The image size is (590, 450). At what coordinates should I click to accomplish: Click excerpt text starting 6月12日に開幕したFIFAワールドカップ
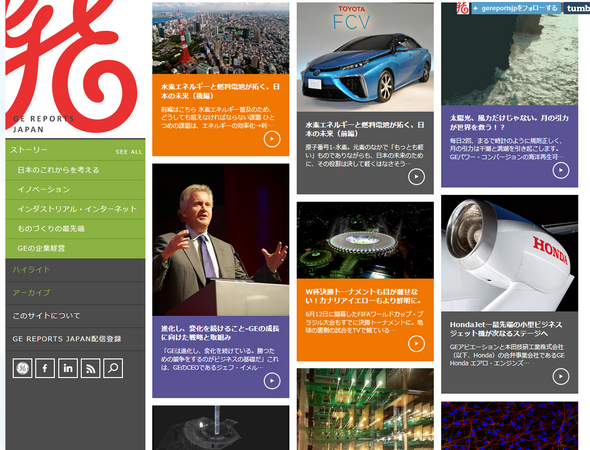pyautogui.click(x=365, y=322)
